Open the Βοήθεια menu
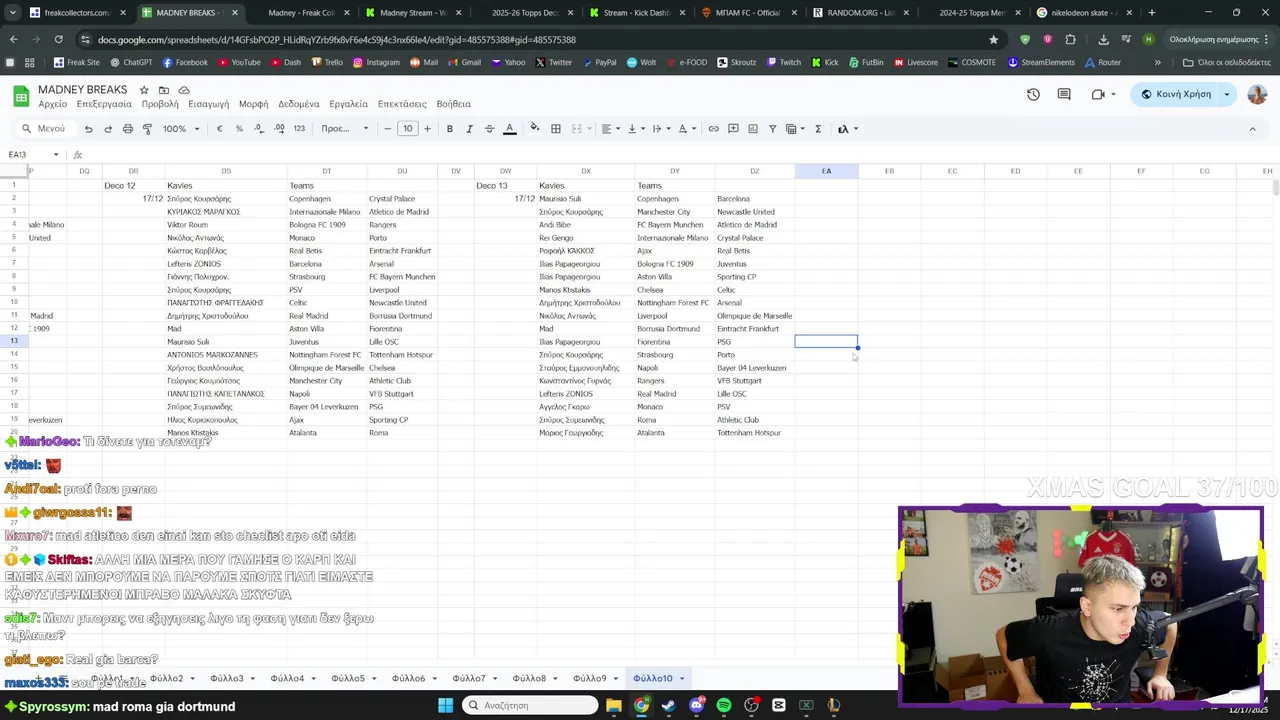The image size is (1280, 720). tap(453, 104)
